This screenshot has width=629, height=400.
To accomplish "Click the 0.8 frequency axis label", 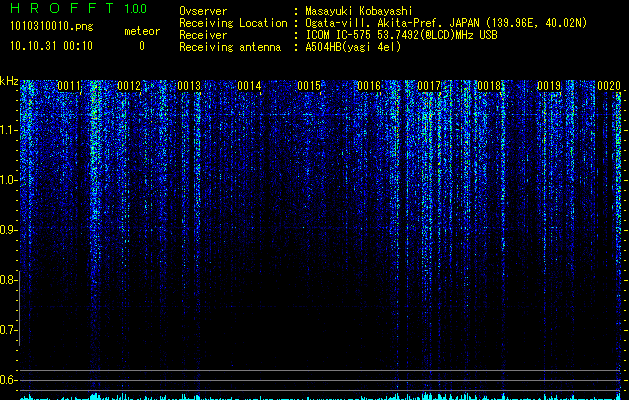I will coord(8,280).
